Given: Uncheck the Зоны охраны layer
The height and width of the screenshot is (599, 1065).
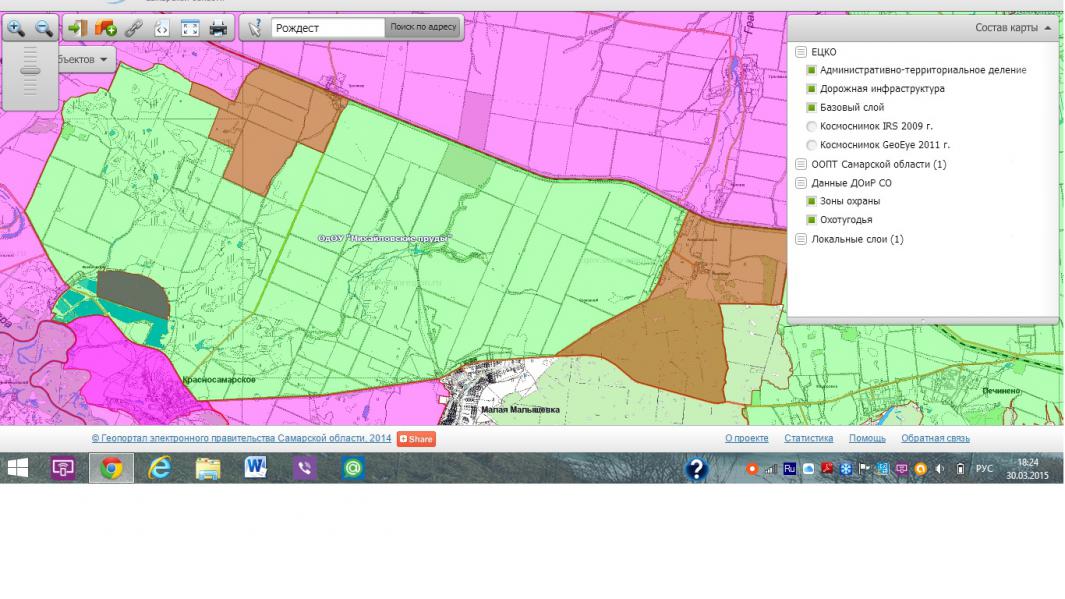Looking at the screenshot, I should click(x=811, y=202).
